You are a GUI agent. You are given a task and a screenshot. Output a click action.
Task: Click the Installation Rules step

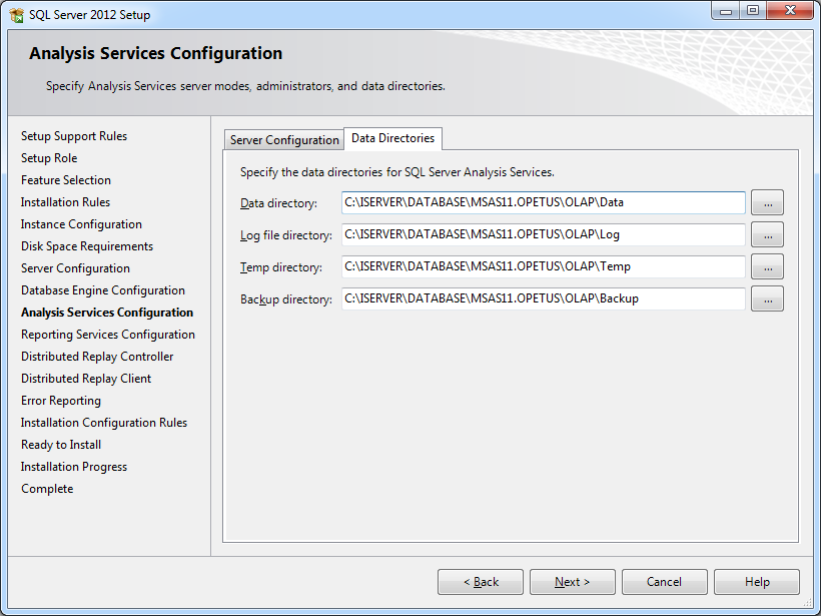tap(65, 202)
